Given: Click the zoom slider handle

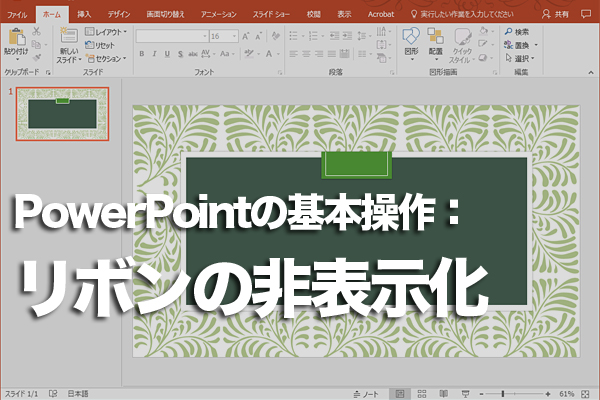Looking at the screenshot, I should coord(503,394).
